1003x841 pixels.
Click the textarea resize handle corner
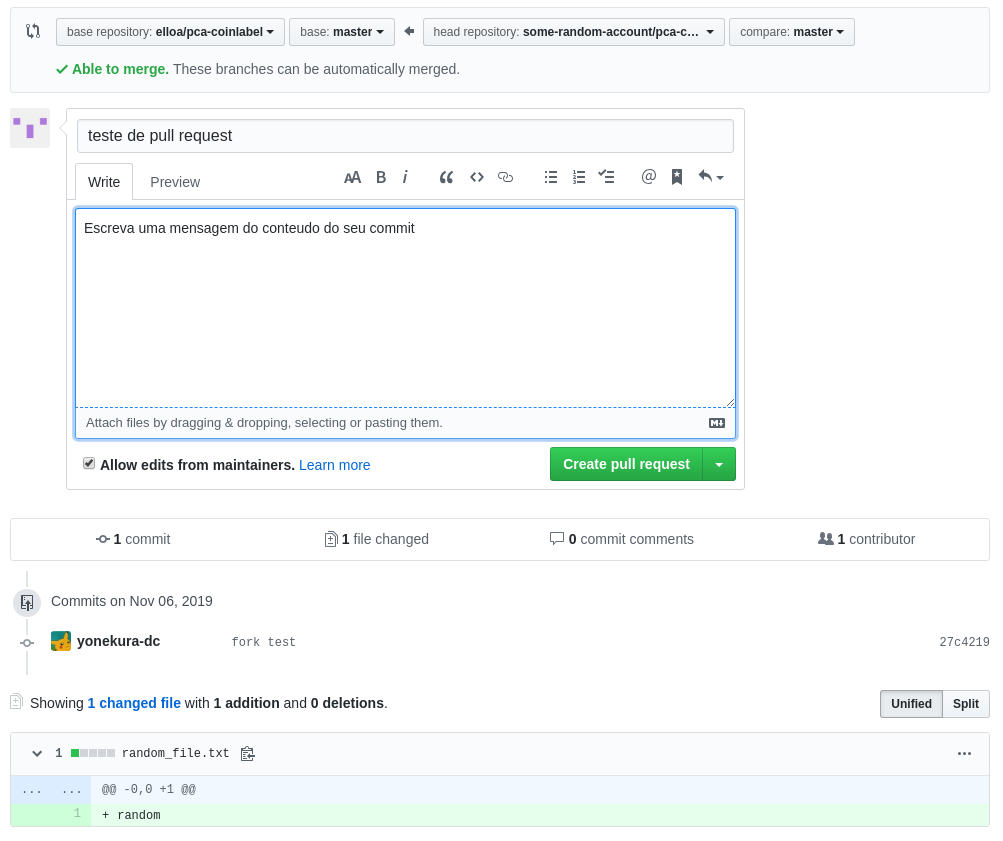tap(730, 402)
